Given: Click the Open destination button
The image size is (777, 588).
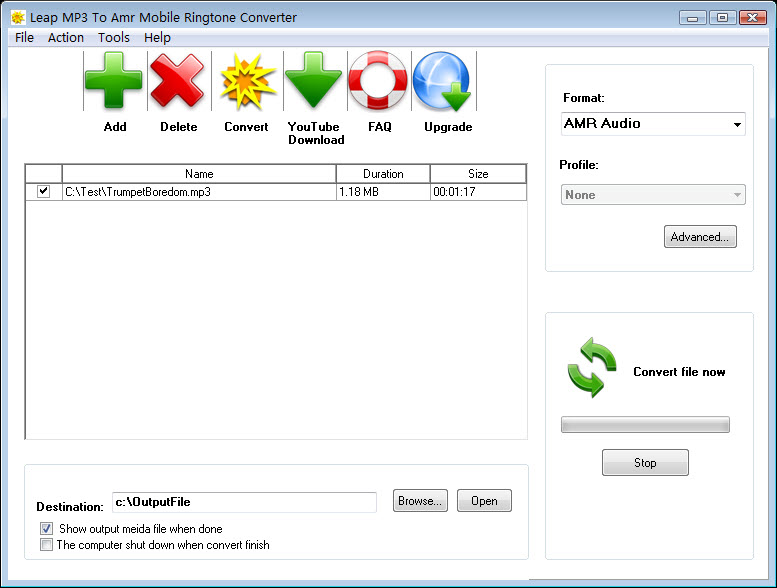Looking at the screenshot, I should point(484,501).
